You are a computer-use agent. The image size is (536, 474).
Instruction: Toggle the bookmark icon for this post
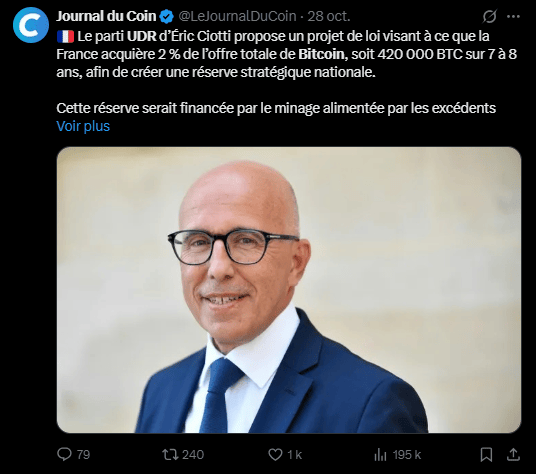(x=486, y=455)
